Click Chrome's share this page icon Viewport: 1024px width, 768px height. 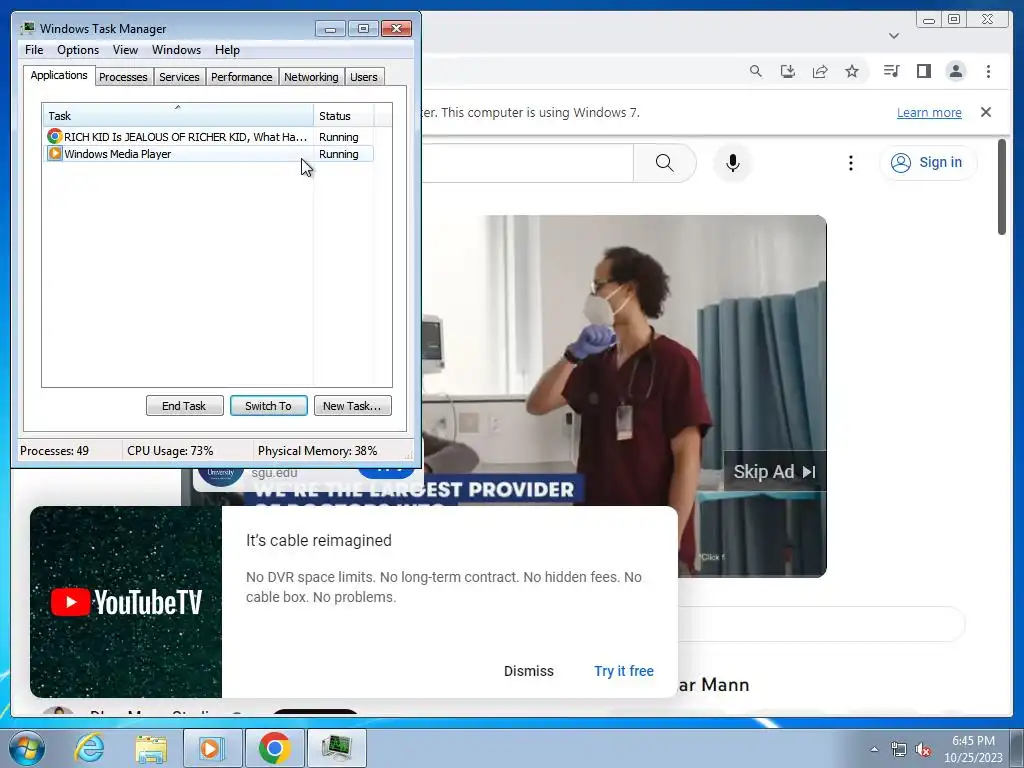[820, 71]
